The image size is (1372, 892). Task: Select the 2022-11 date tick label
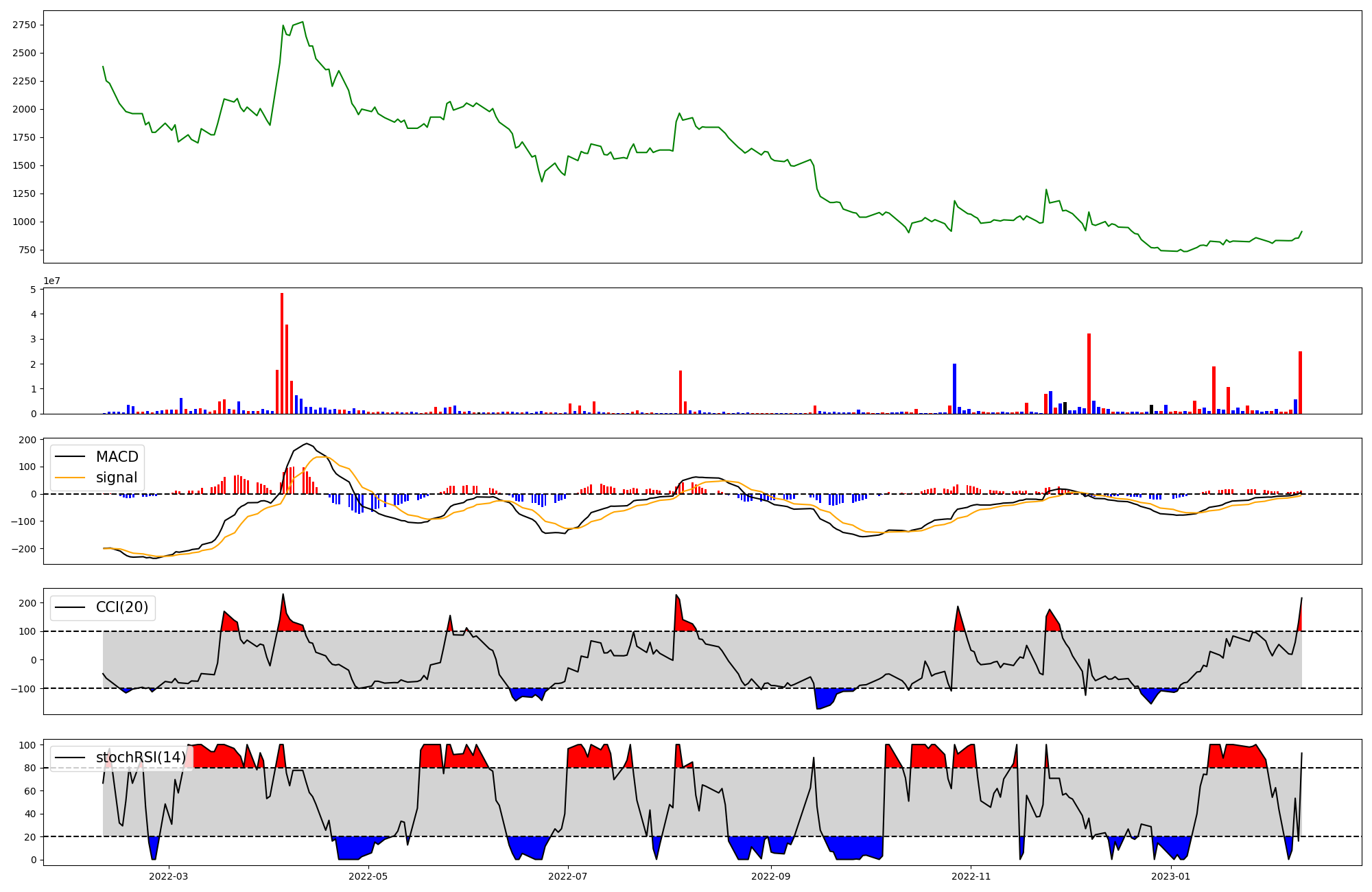971,876
